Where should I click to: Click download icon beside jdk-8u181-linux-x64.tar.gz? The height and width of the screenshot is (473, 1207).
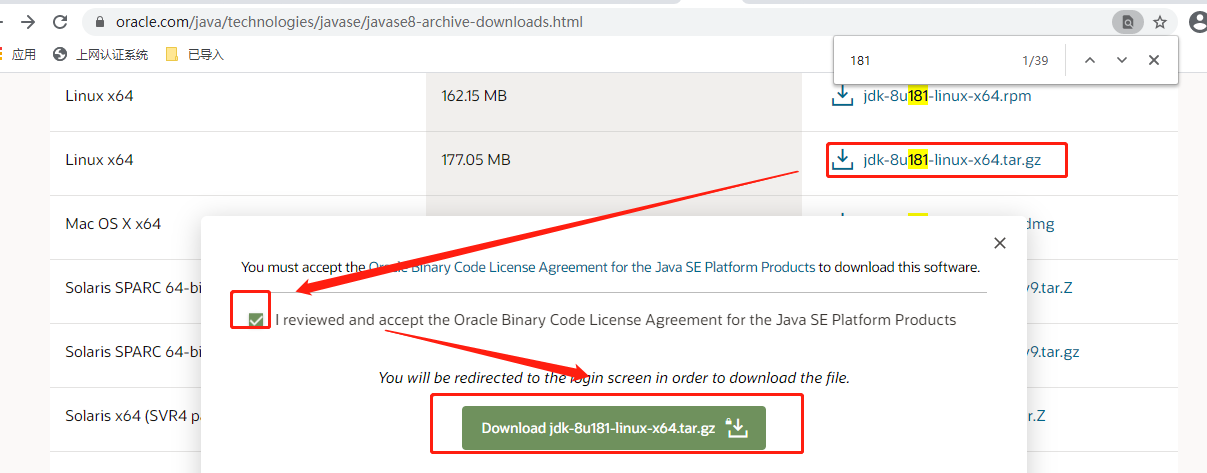click(x=842, y=159)
